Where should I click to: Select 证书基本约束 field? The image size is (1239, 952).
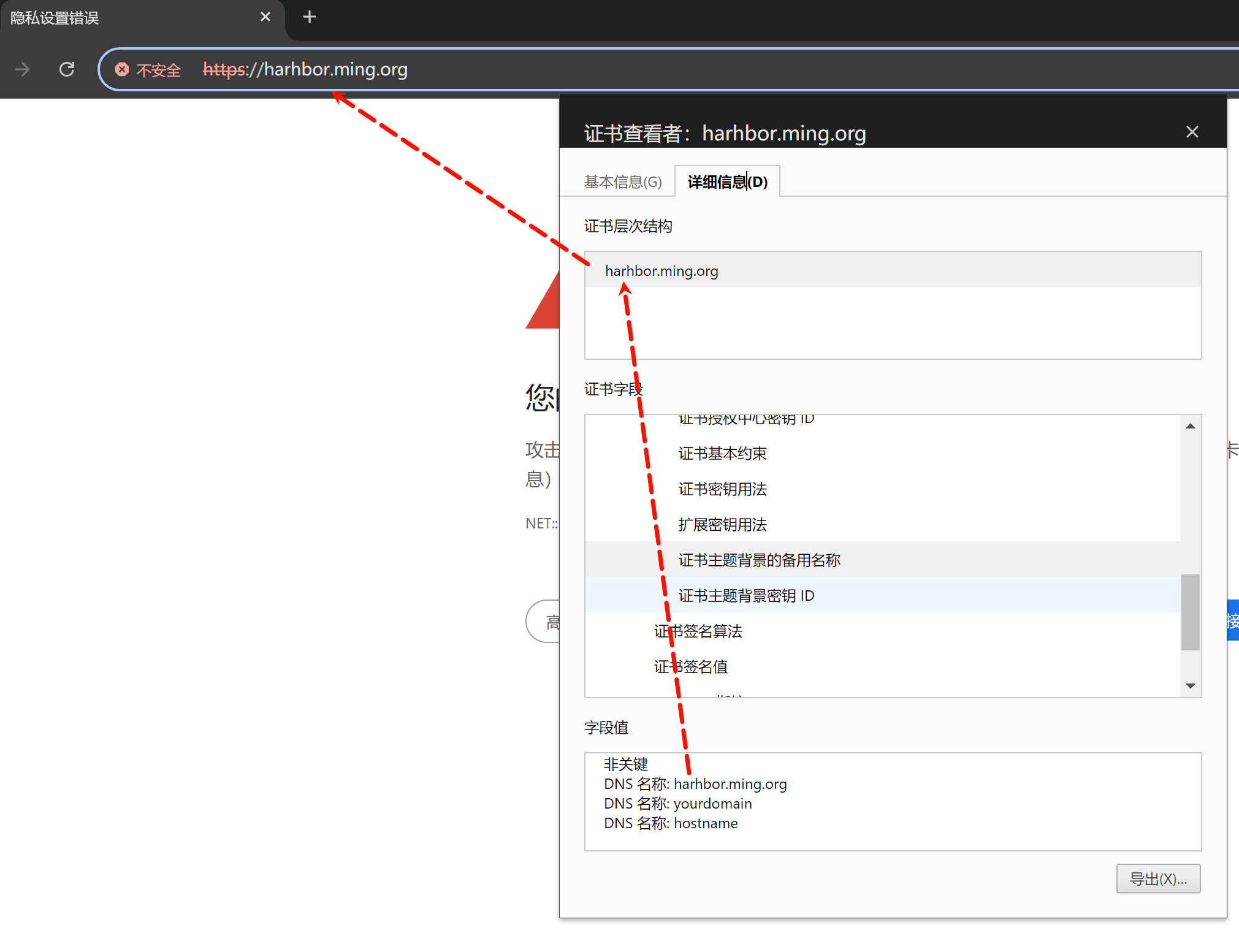pos(722,454)
